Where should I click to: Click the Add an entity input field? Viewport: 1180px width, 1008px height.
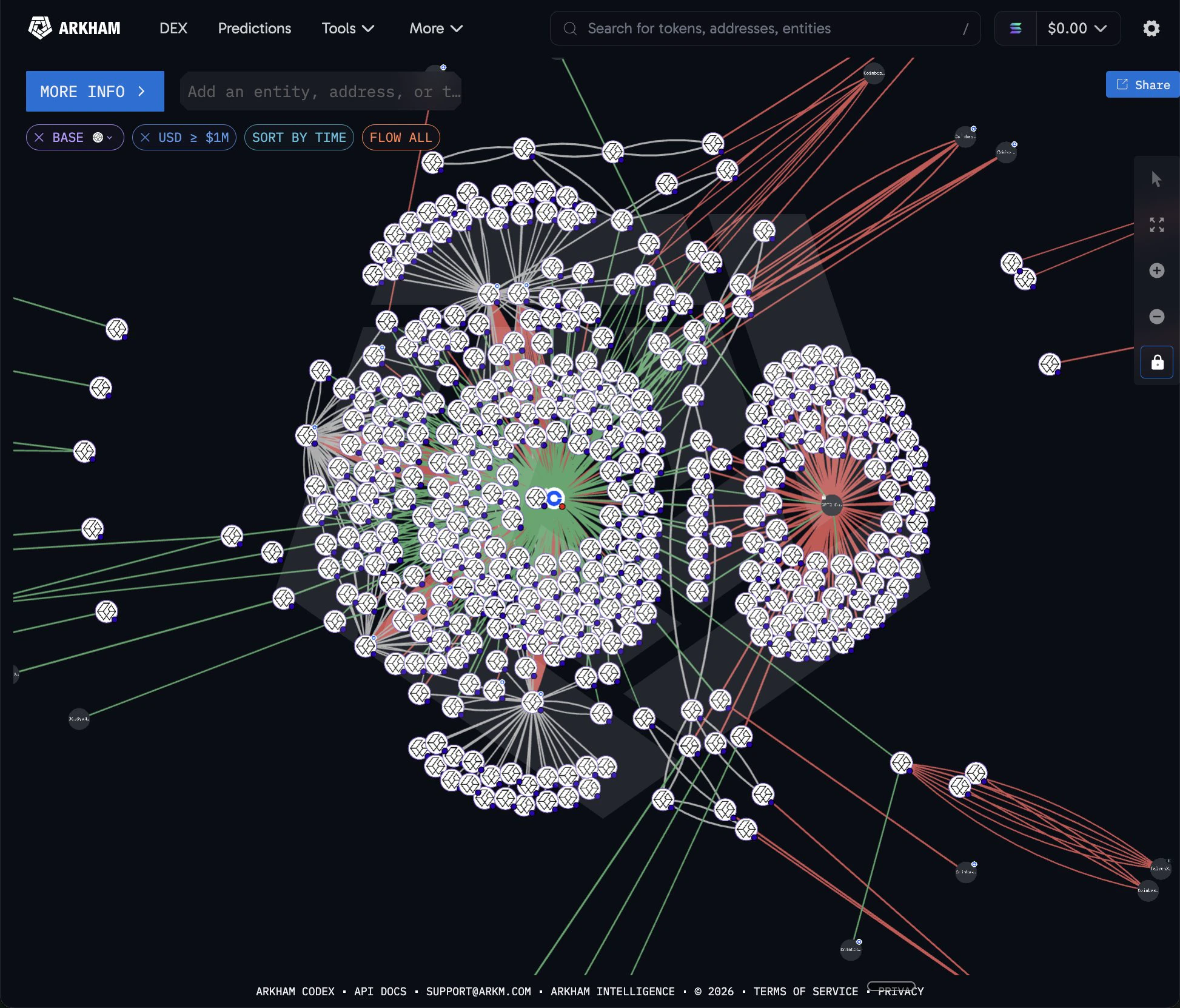(x=321, y=91)
